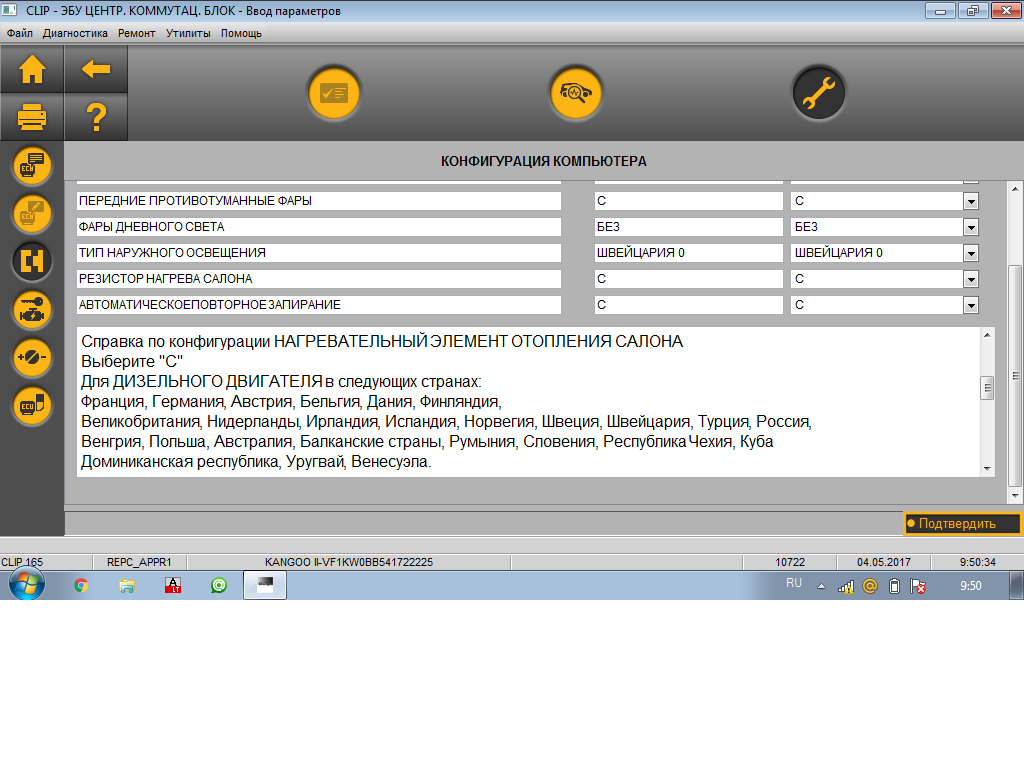The width and height of the screenshot is (1024, 768).
Task: Click main panel scroll up arrow
Action: [1015, 189]
